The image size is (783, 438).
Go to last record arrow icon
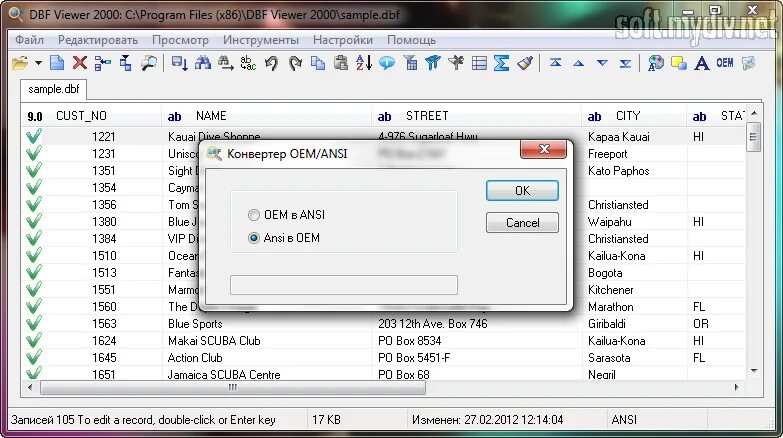[x=625, y=63]
